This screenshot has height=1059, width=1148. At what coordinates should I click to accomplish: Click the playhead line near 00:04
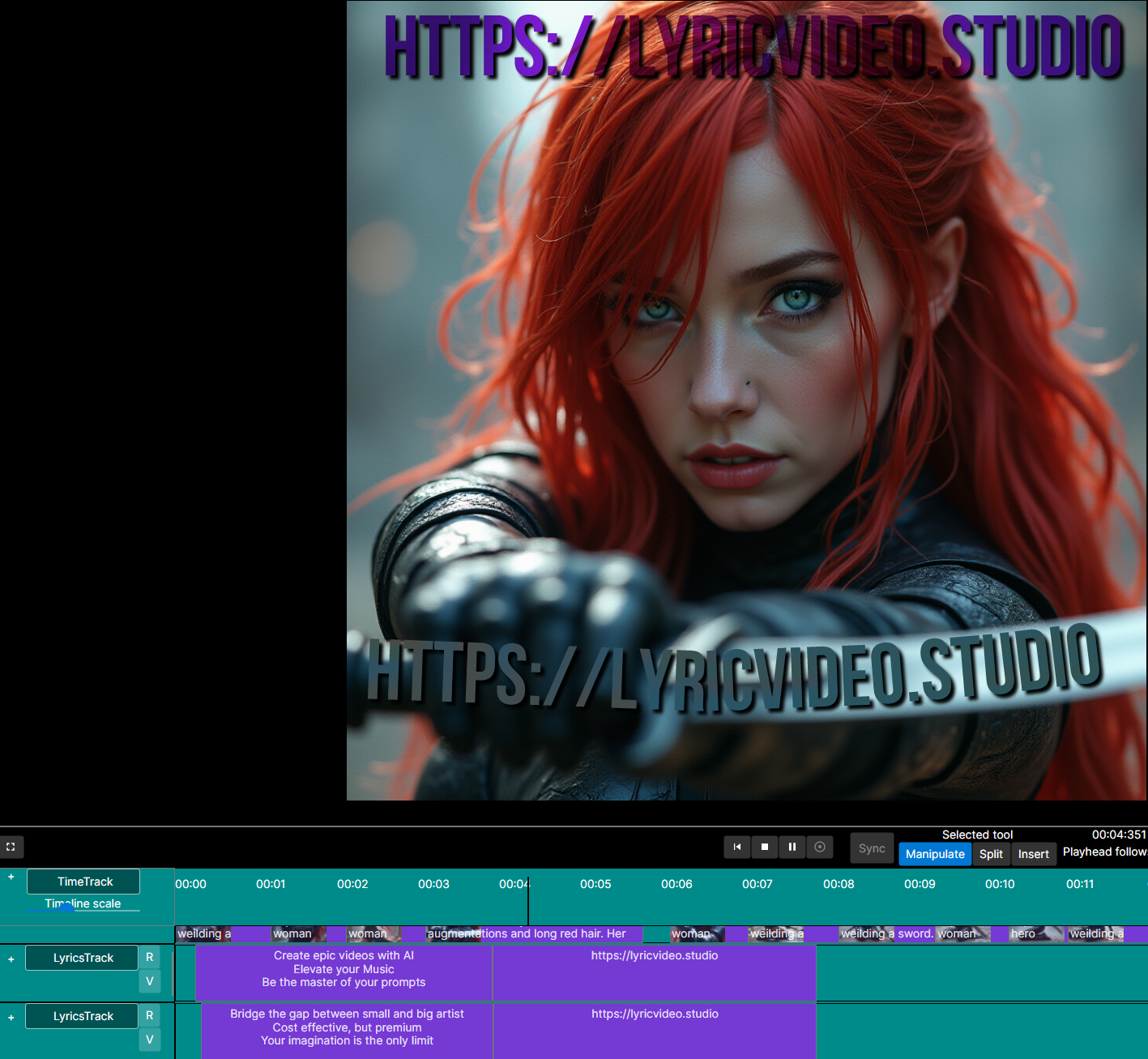coord(528,899)
